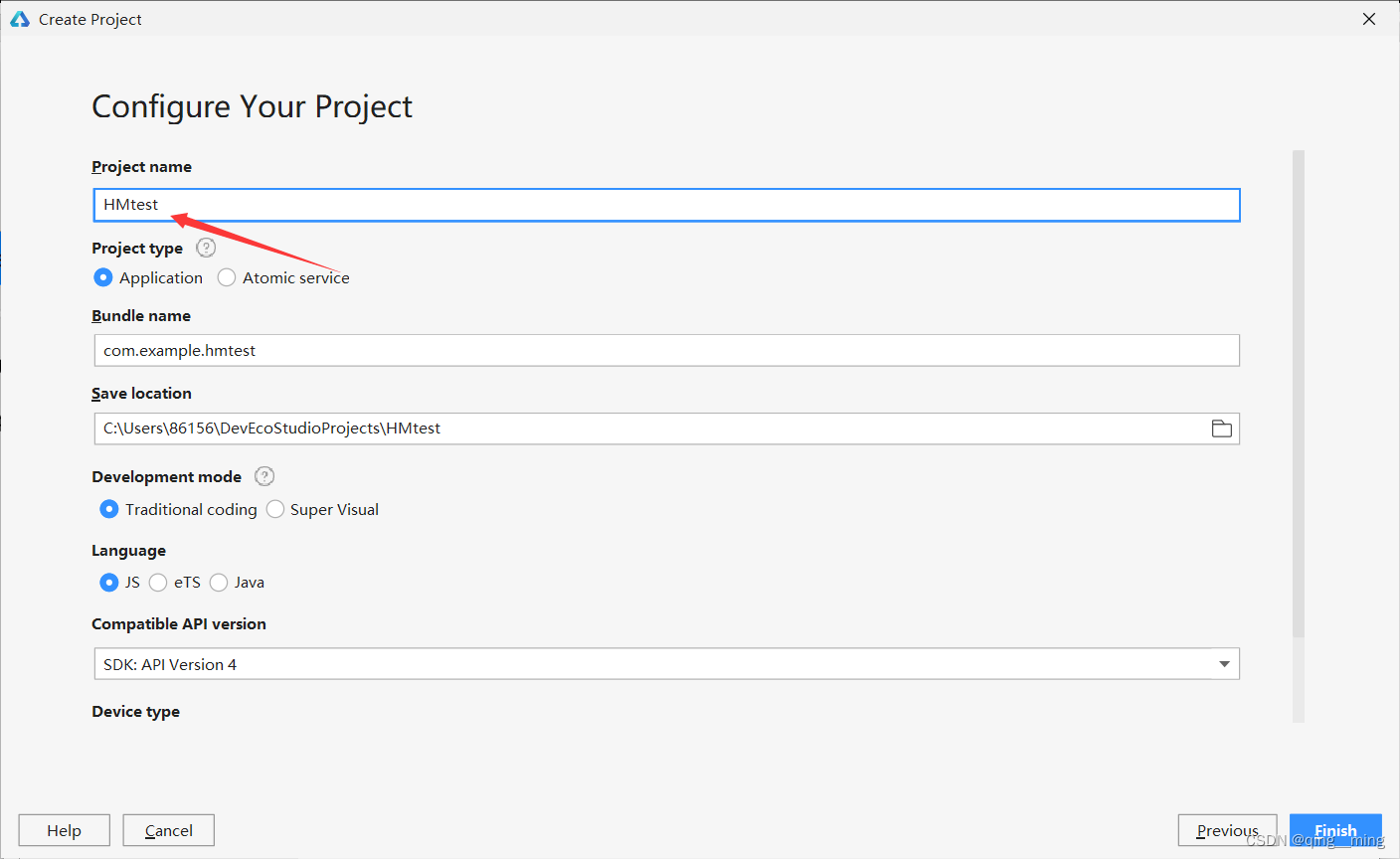Click the Cancel button
The image size is (1400, 859).
tap(168, 830)
